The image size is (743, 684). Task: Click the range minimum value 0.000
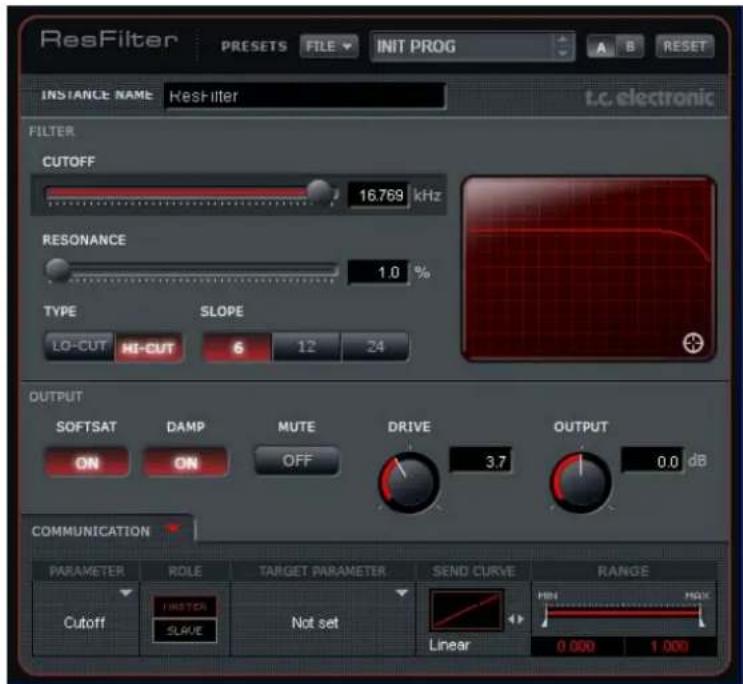click(576, 647)
